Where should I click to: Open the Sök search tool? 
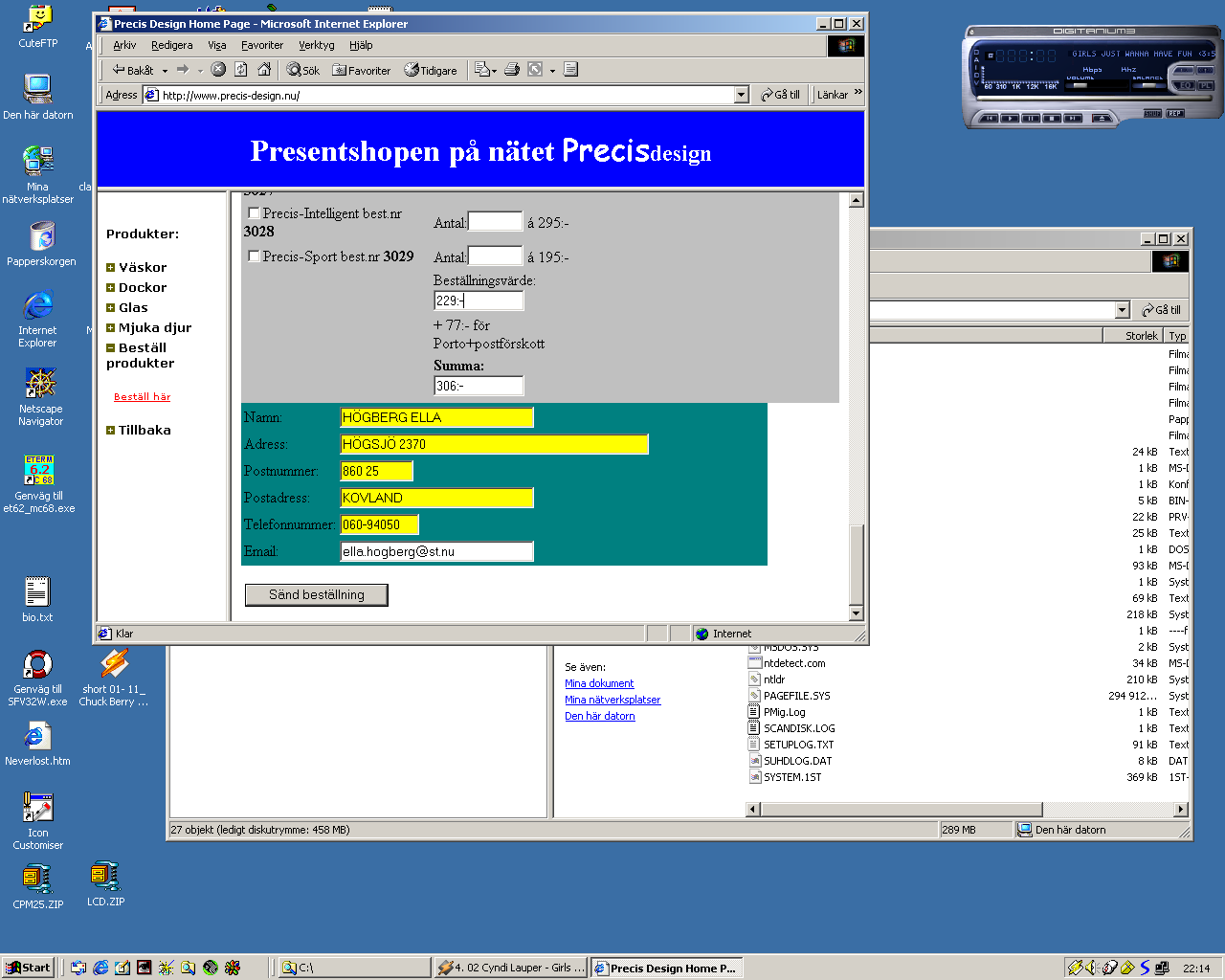click(303, 70)
